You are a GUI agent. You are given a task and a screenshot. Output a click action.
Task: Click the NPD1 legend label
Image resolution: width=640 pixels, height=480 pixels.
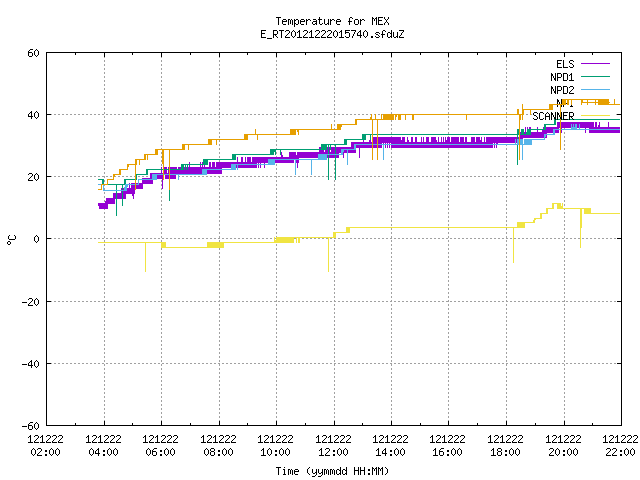pos(562,77)
